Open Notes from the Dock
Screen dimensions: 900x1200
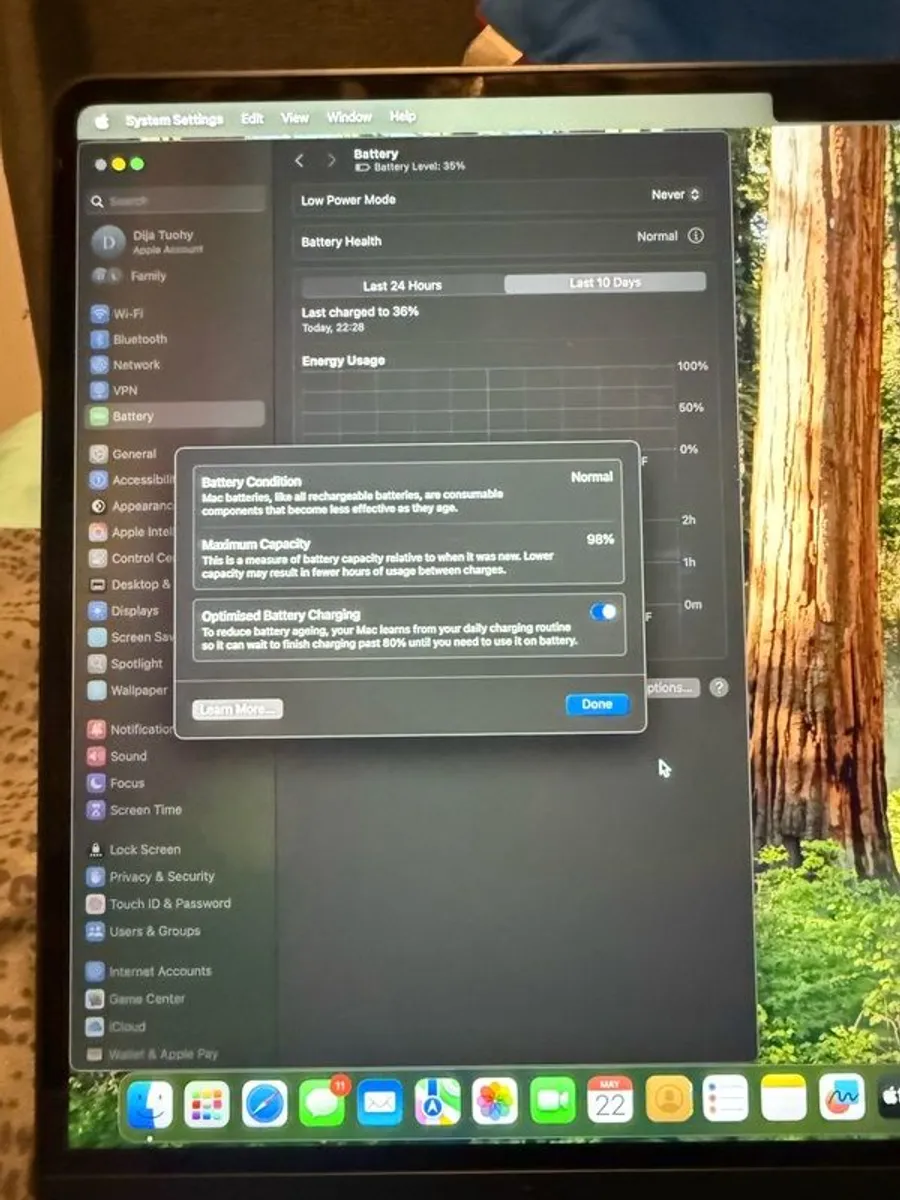tap(784, 1097)
